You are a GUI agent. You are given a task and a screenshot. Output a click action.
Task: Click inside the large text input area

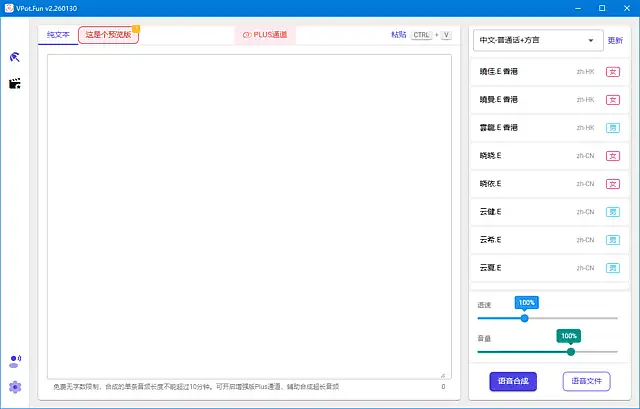pyautogui.click(x=248, y=215)
